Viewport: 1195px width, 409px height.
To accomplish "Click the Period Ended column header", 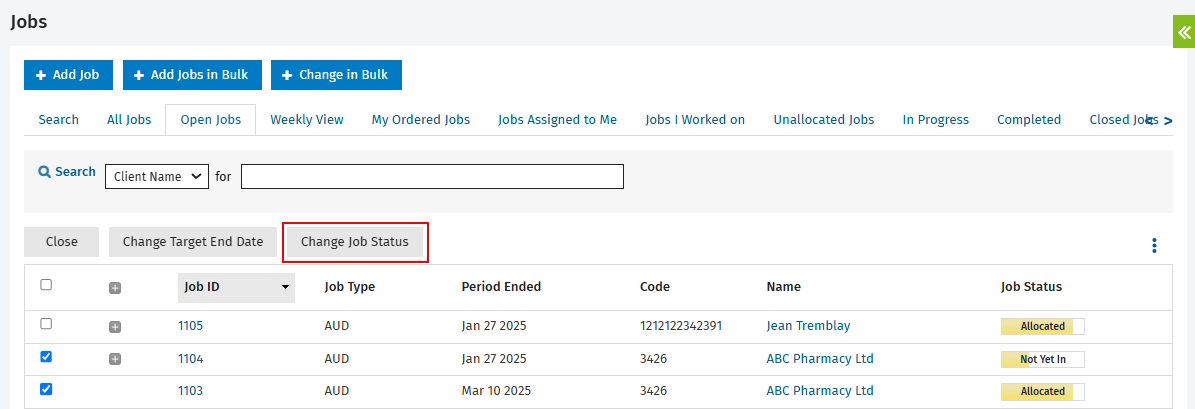I will [501, 287].
